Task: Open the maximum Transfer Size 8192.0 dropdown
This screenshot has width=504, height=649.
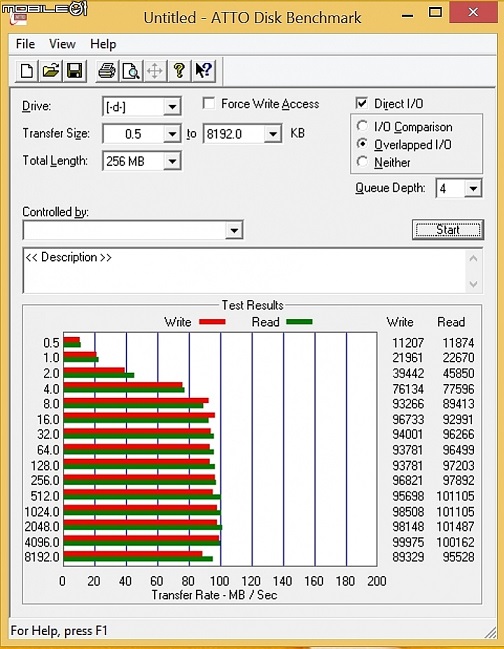Action: pyautogui.click(x=273, y=134)
